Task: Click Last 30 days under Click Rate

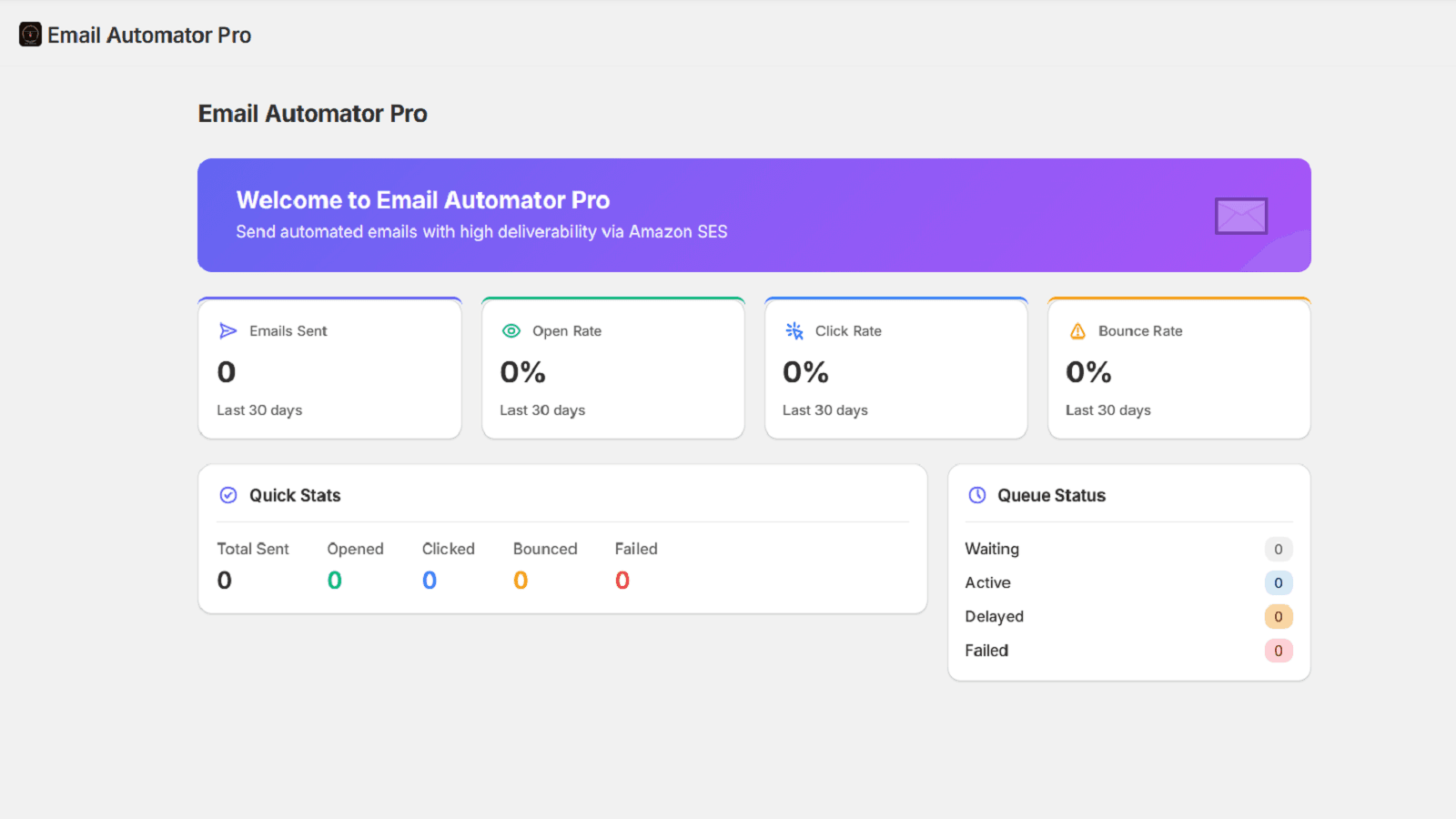Action: pos(825,410)
